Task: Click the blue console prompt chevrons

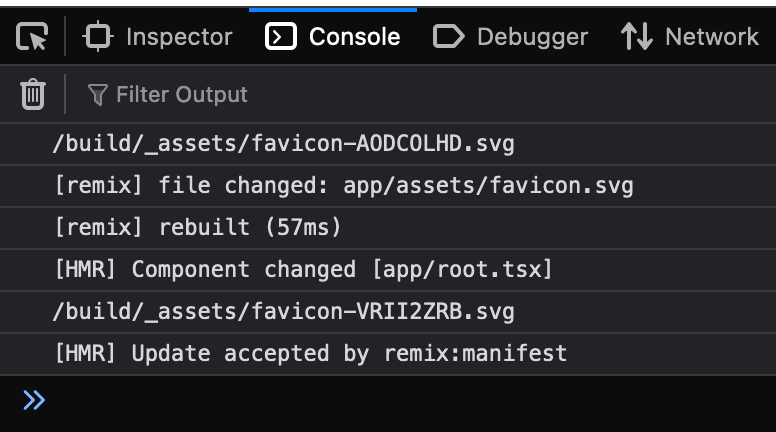Action: click(x=34, y=400)
